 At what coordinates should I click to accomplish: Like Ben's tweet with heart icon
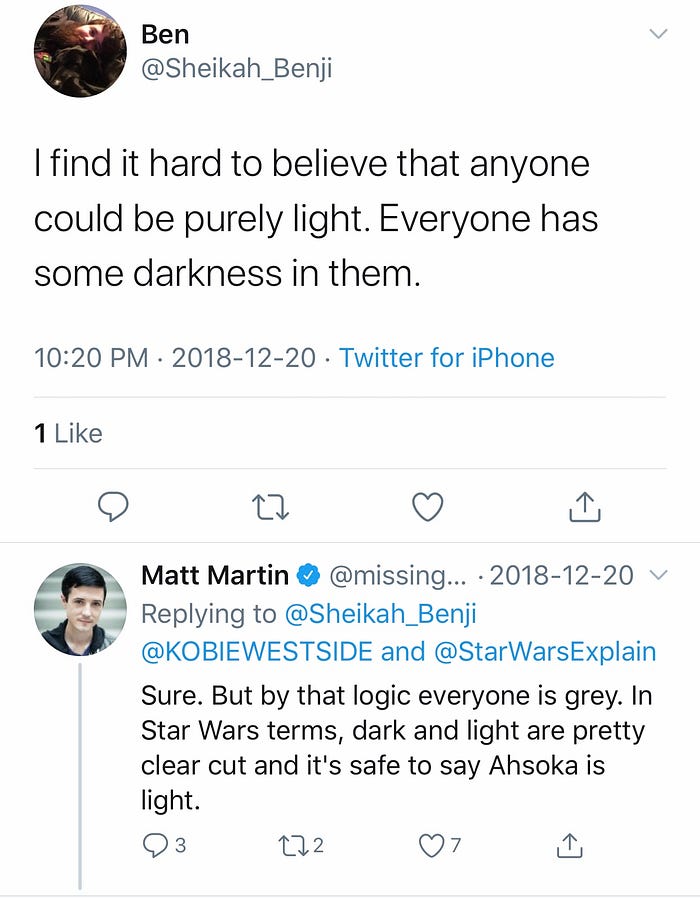(428, 508)
